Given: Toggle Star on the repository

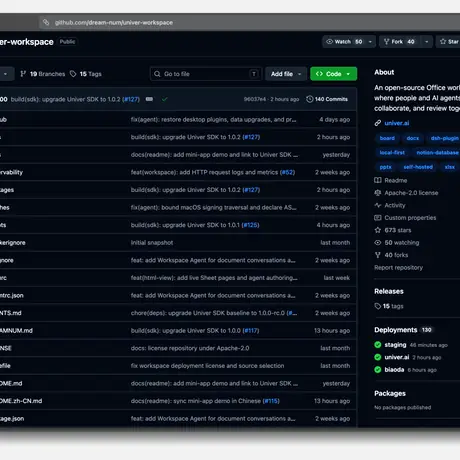Looking at the screenshot, I should pyautogui.click(x=449, y=42).
